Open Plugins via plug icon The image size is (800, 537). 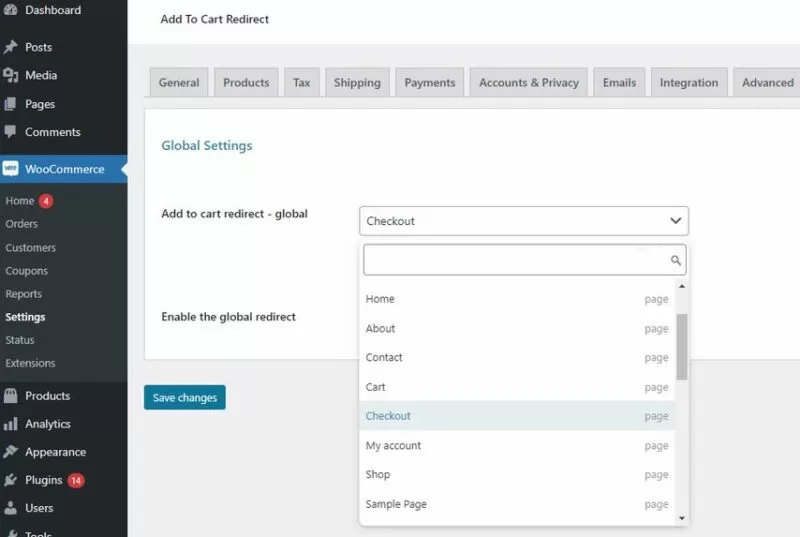click(10, 480)
